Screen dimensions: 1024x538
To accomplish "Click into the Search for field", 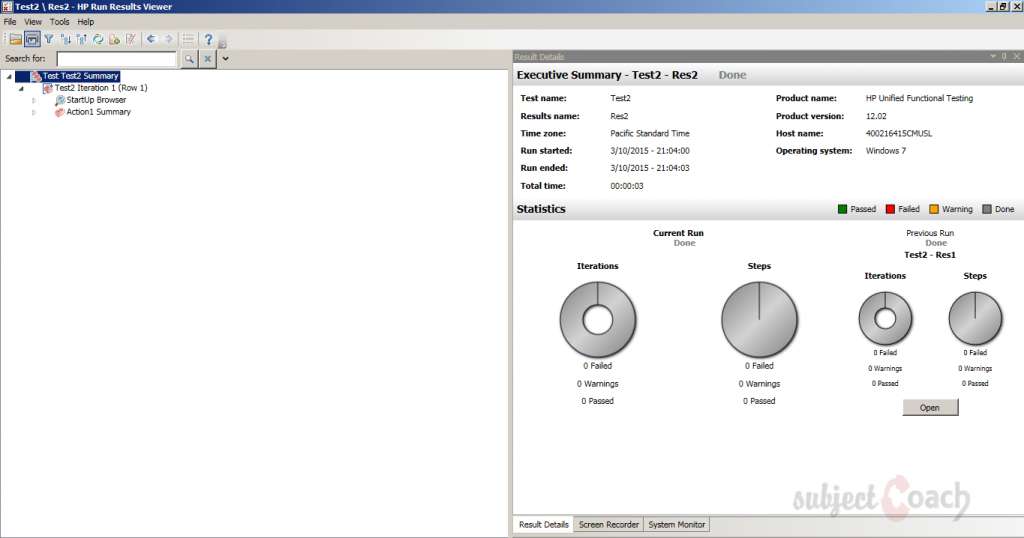I will coord(117,59).
